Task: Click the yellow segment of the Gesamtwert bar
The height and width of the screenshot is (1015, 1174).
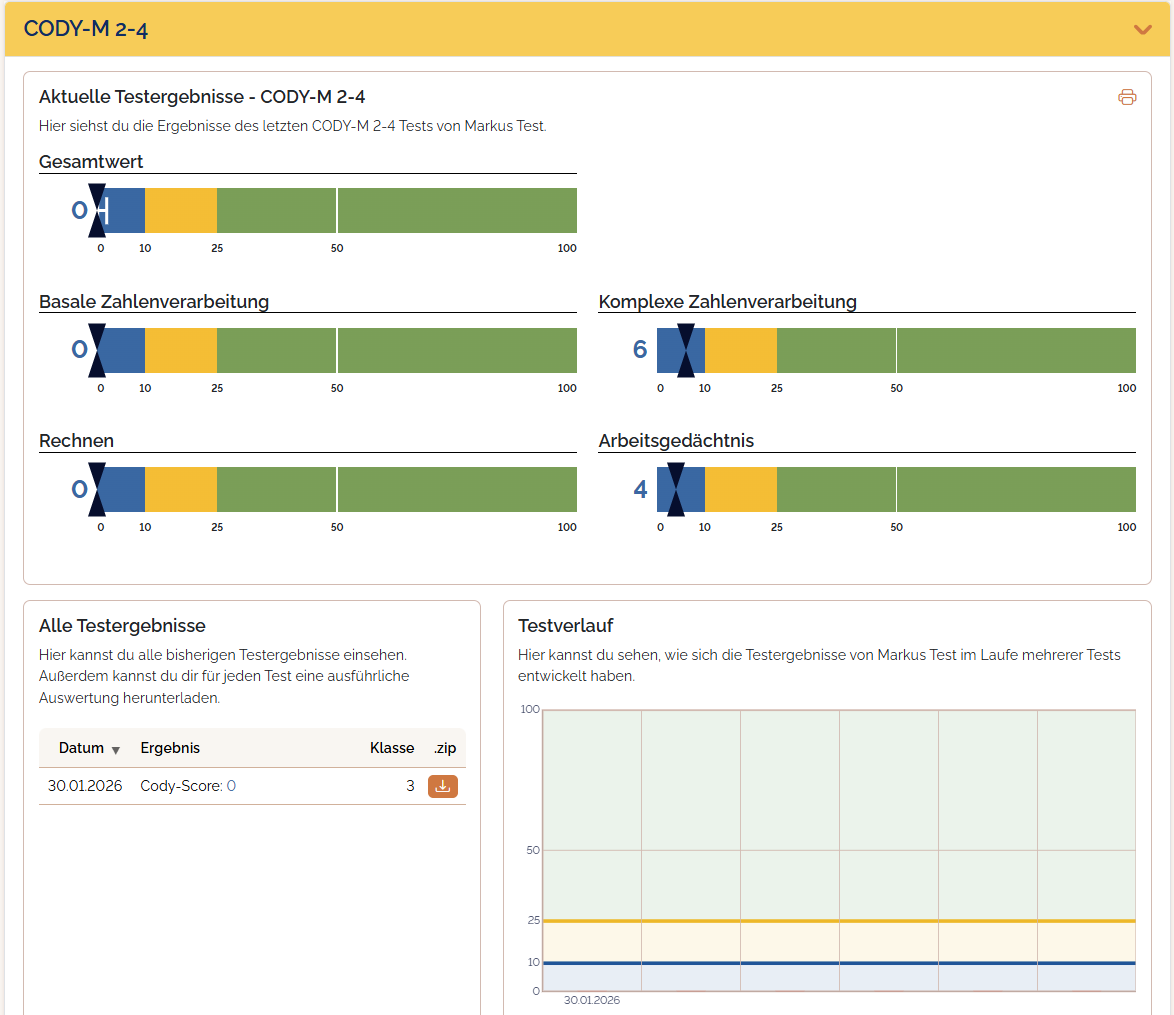Action: tap(181, 210)
